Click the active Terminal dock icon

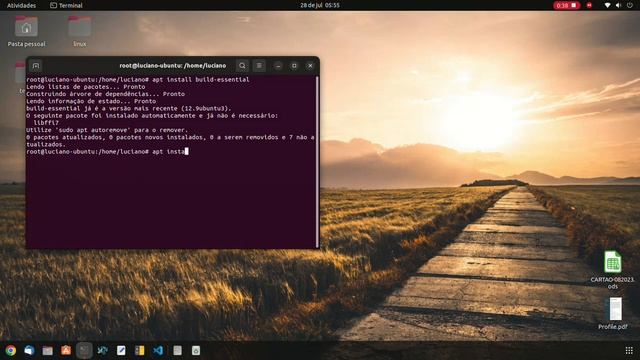coord(84,350)
